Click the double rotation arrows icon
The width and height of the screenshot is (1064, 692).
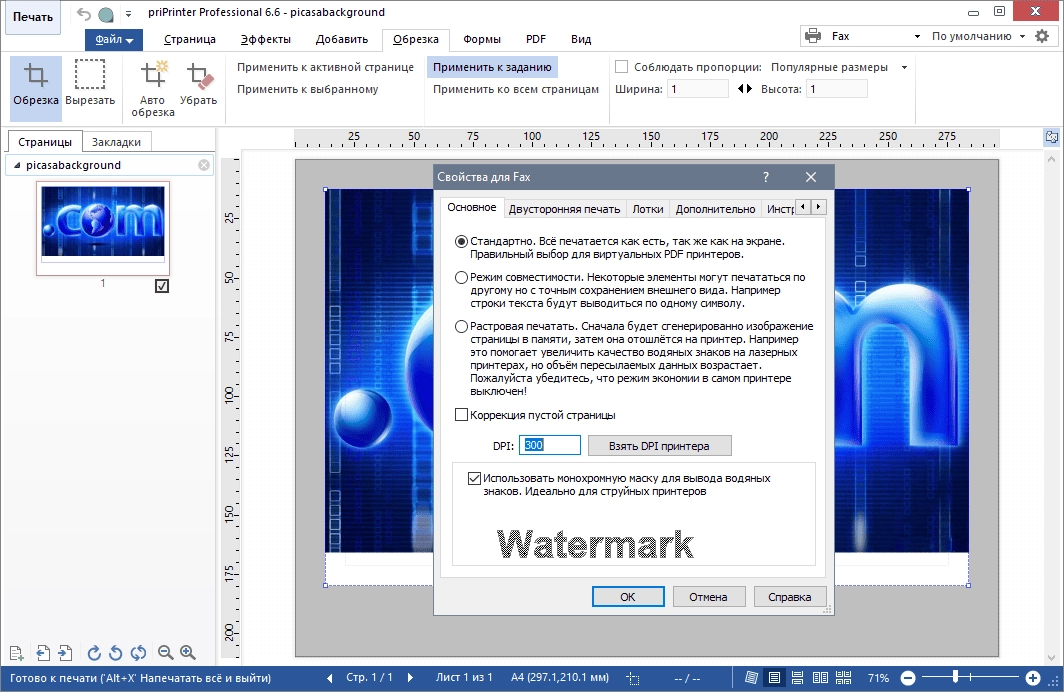point(138,653)
